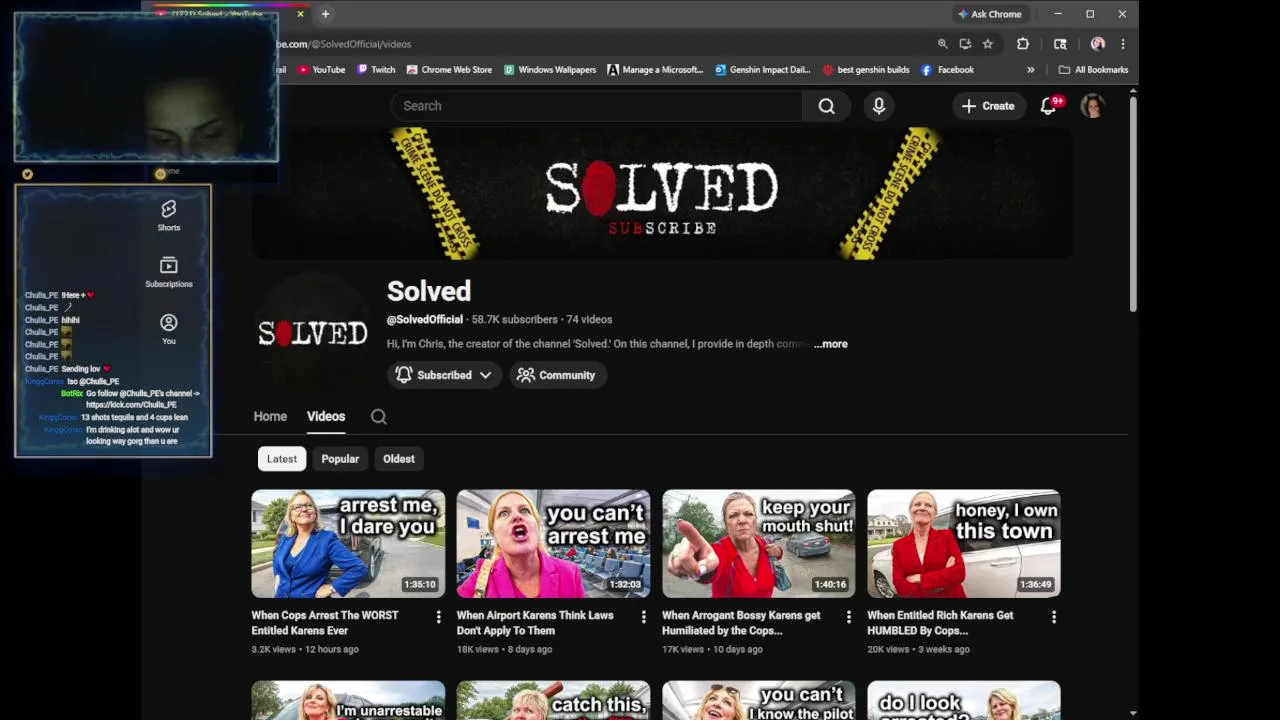The width and height of the screenshot is (1280, 720).
Task: Open the Chrome Web Store bookmark
Action: point(449,70)
